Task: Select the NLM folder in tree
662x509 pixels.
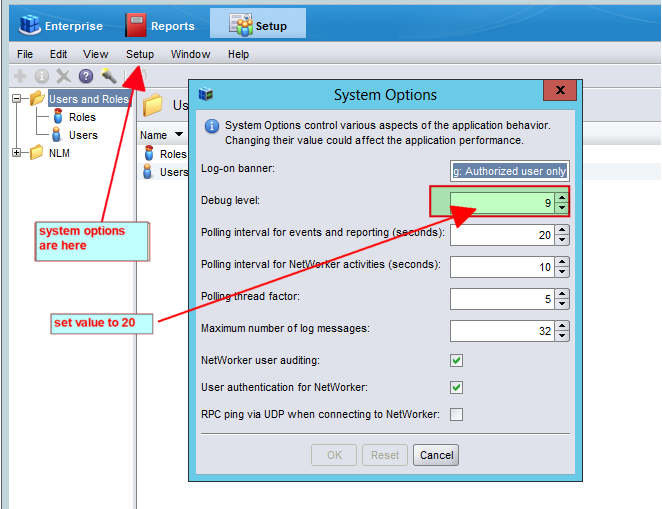Action: point(59,153)
